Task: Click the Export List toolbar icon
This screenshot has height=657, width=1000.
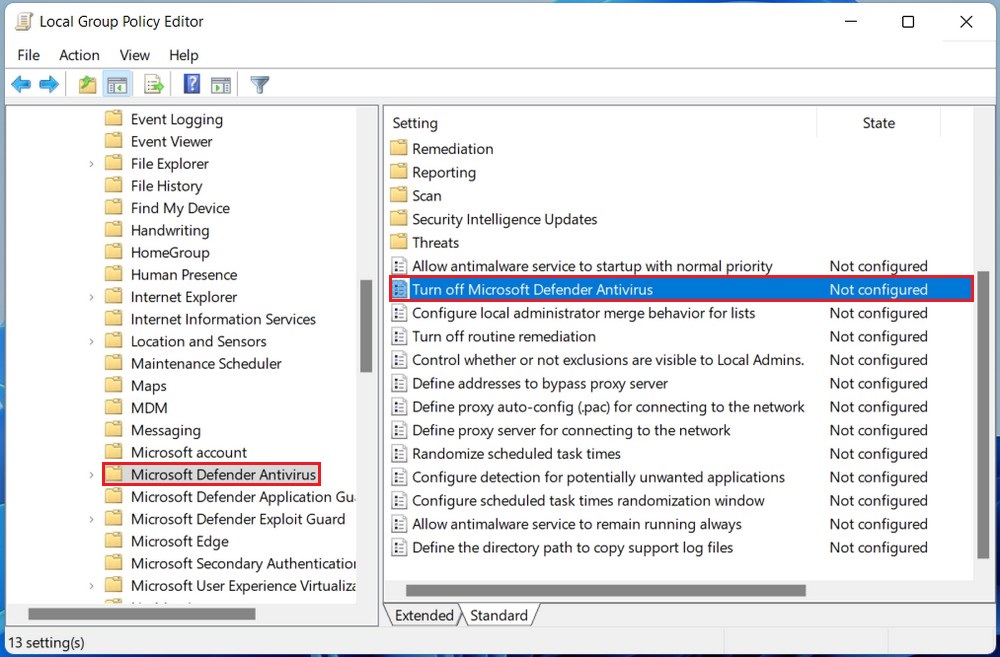Action: click(154, 84)
